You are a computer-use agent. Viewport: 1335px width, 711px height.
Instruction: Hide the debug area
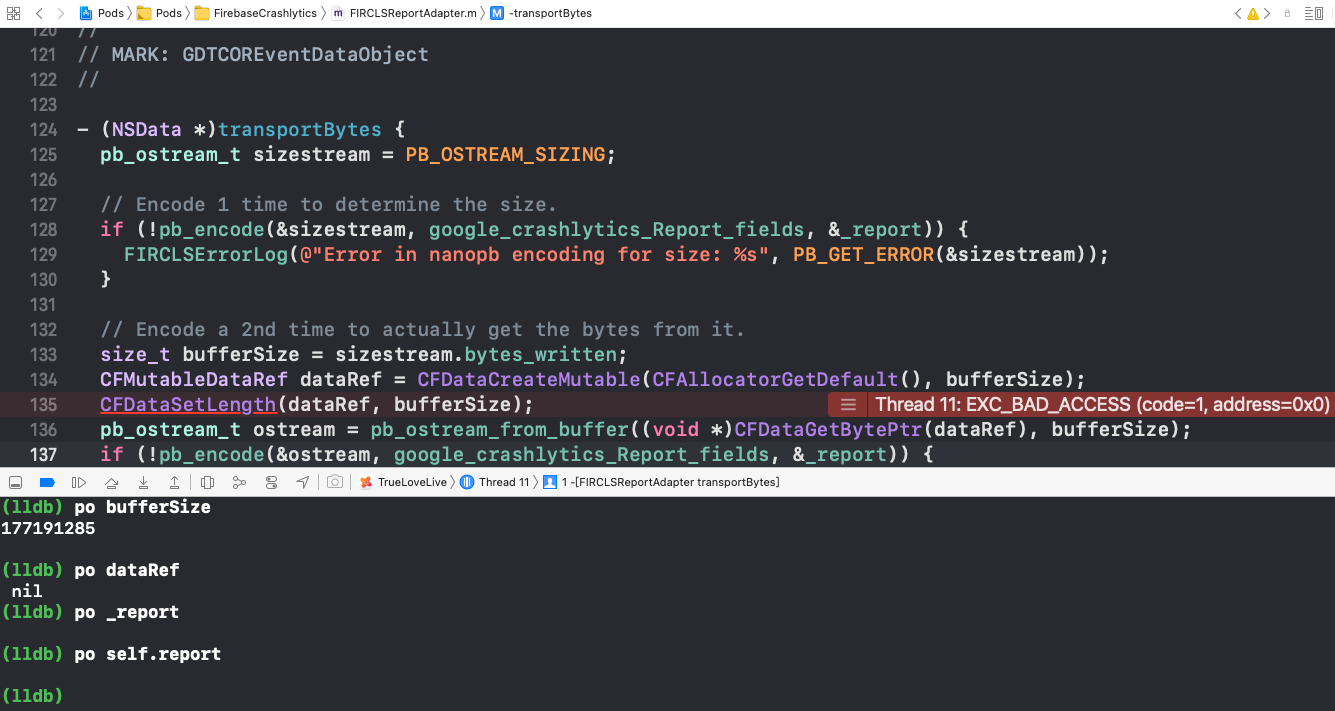click(15, 482)
